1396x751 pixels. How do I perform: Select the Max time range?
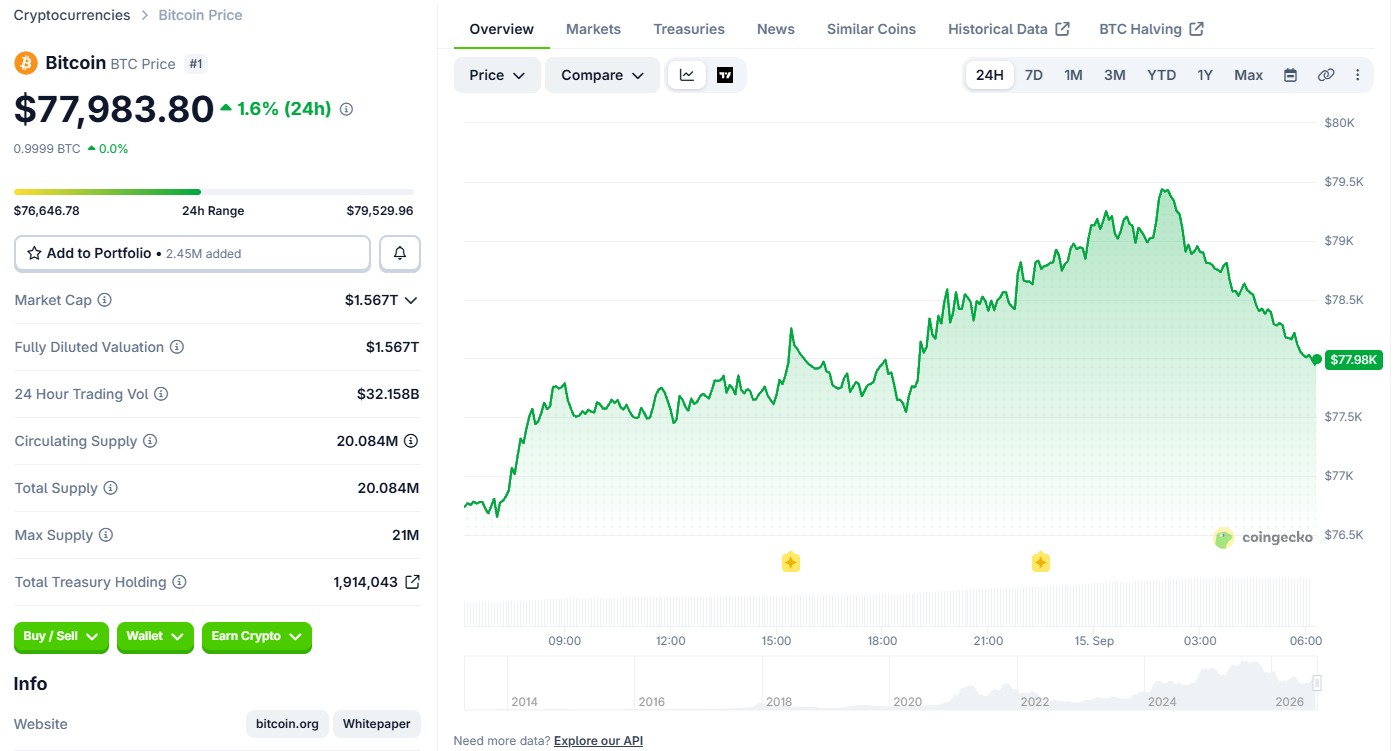coord(1248,75)
